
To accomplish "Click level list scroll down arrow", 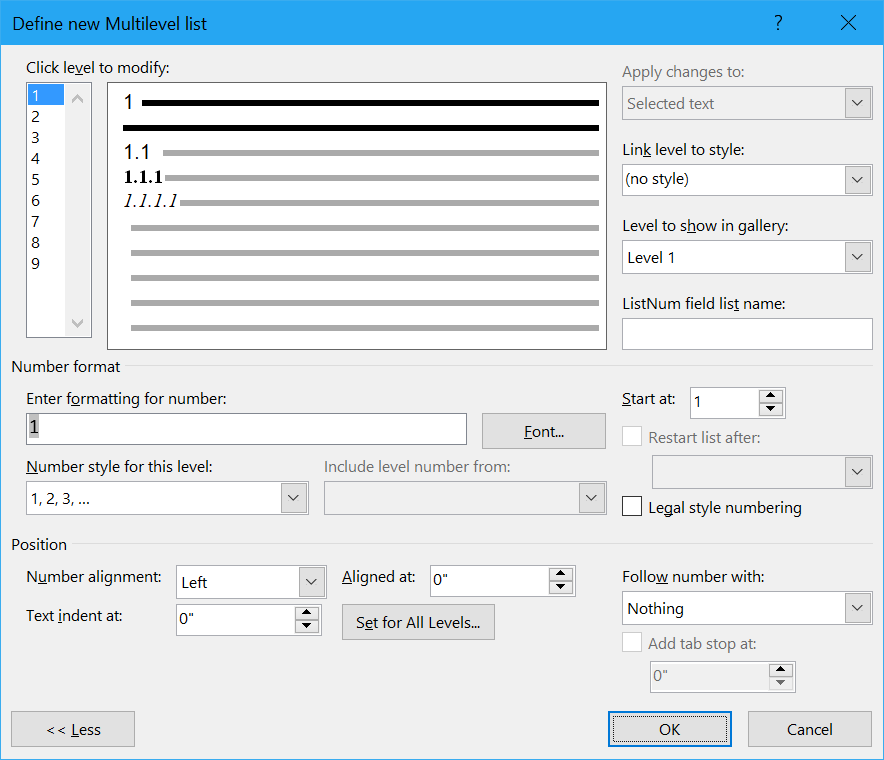I will click(x=78, y=323).
